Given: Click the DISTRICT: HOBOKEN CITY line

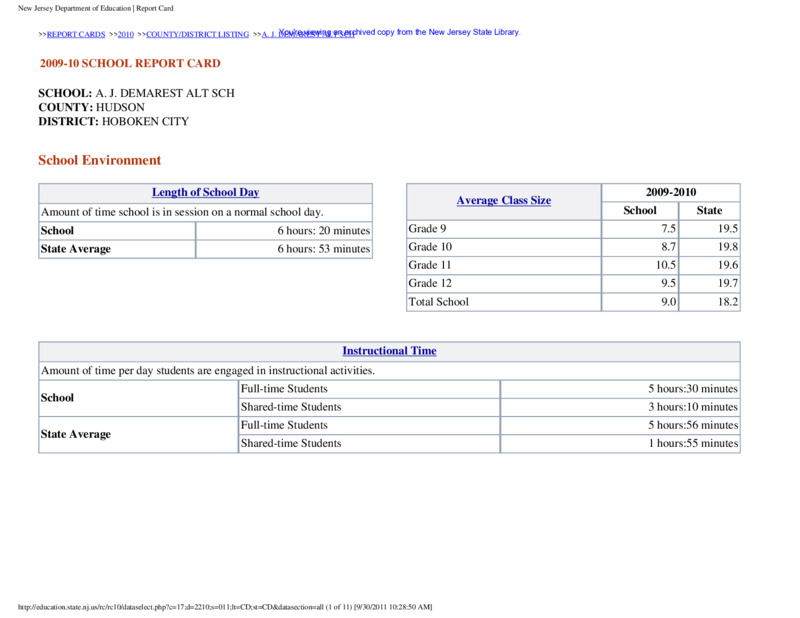Looking at the screenshot, I should [113, 121].
